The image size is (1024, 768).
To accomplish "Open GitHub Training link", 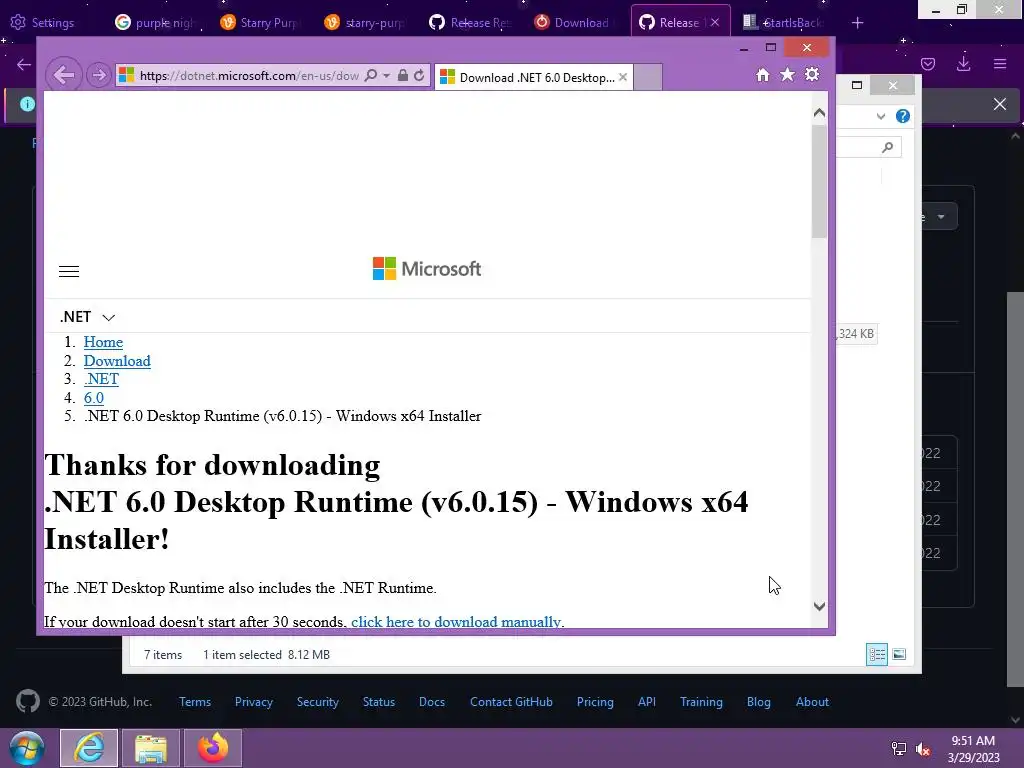I will point(701,702).
